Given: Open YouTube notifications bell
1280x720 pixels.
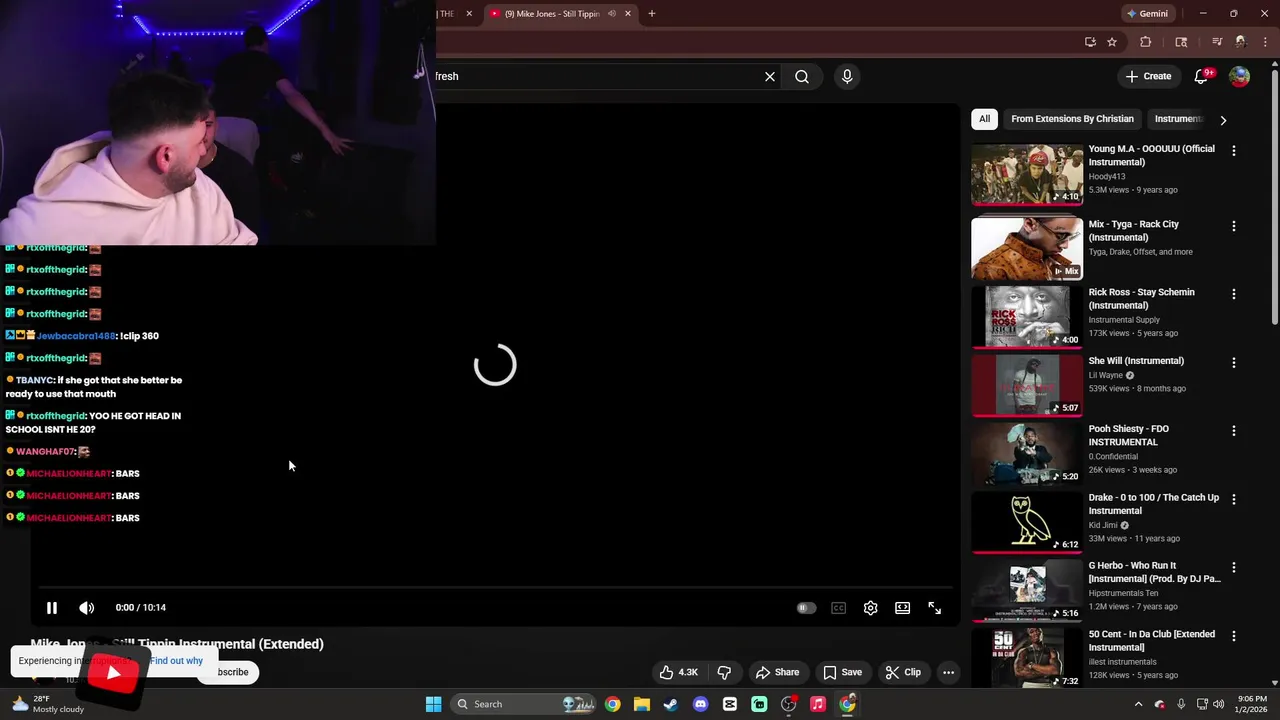Looking at the screenshot, I should pos(1203,76).
